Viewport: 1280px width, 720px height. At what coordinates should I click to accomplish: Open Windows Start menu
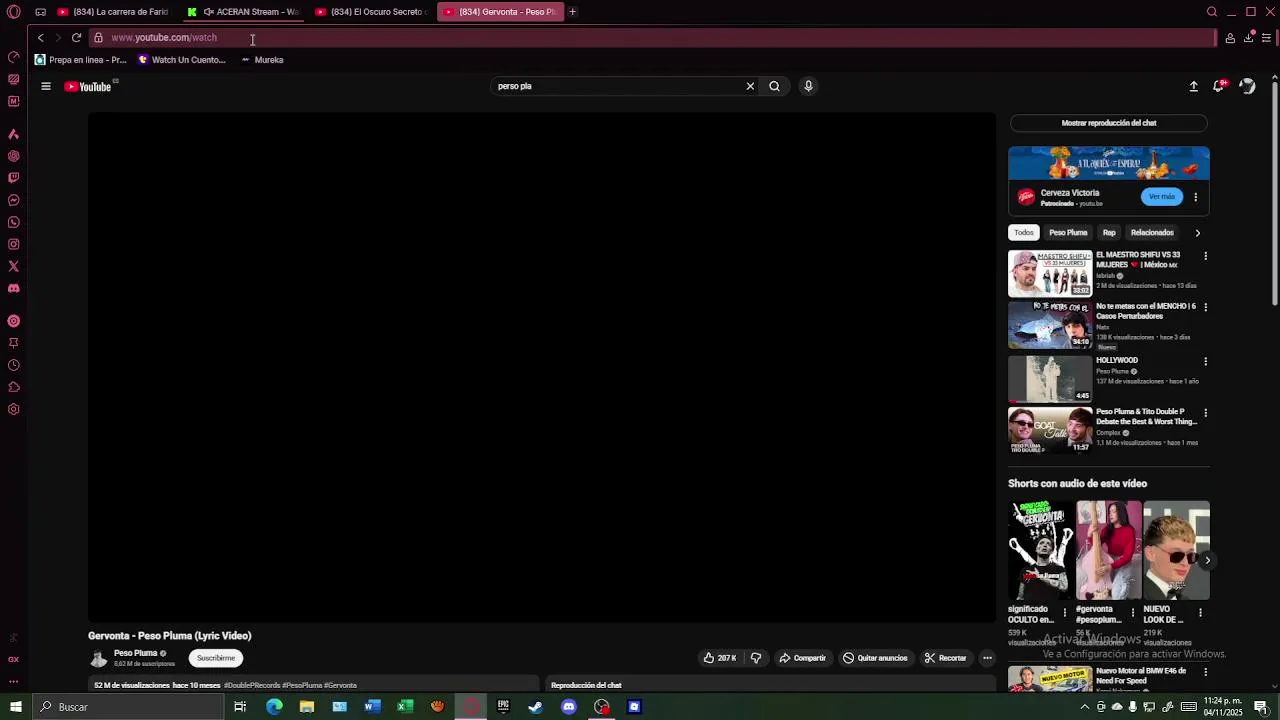(x=15, y=707)
